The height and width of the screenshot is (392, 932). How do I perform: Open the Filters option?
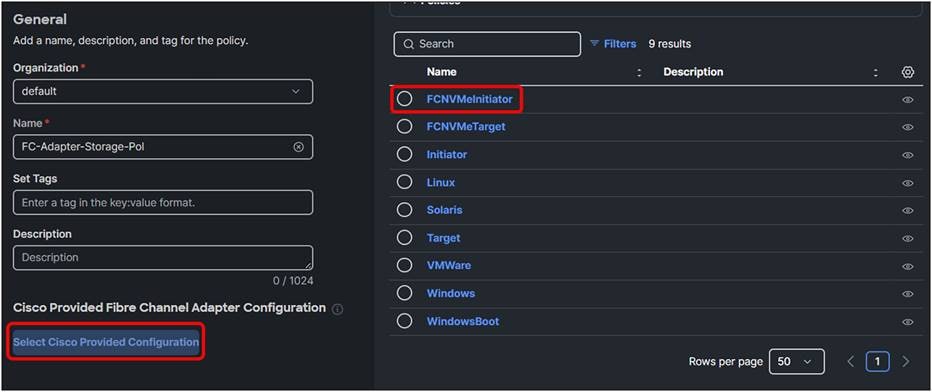pos(613,44)
